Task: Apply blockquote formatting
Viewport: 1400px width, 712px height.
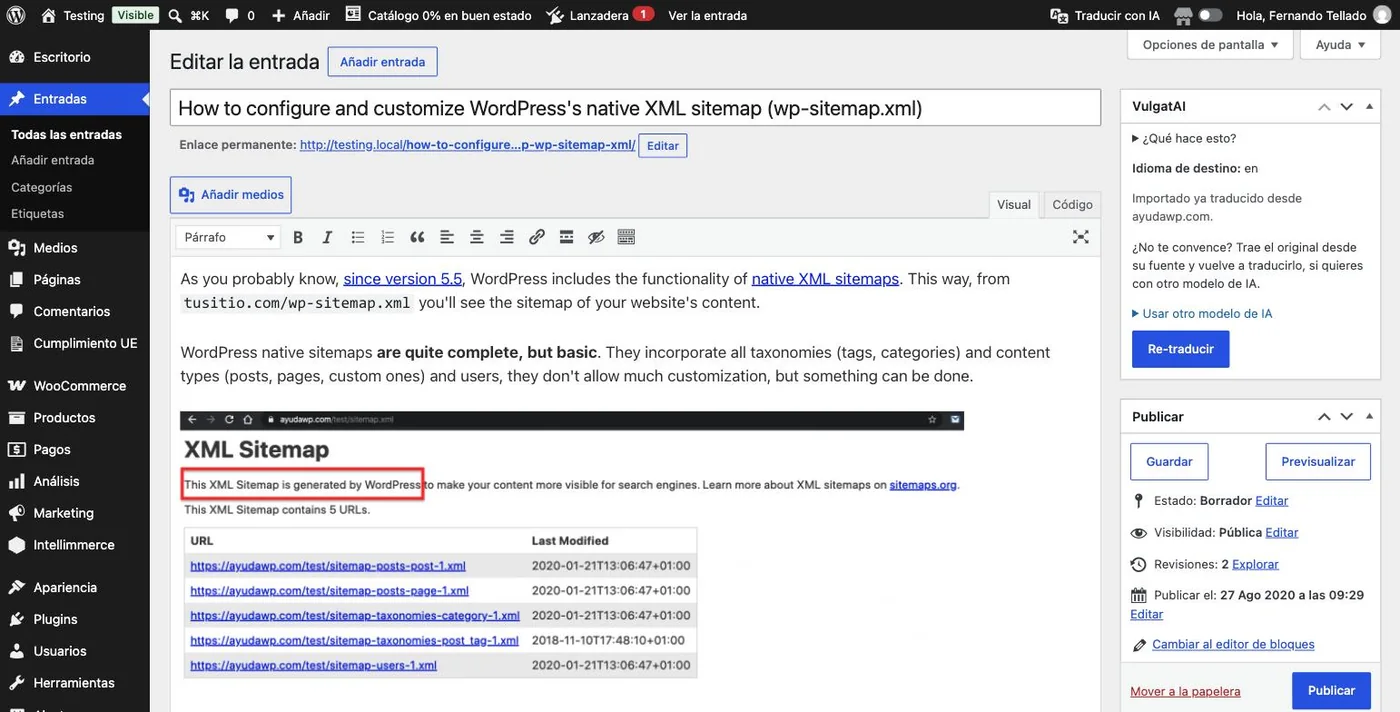Action: click(417, 237)
